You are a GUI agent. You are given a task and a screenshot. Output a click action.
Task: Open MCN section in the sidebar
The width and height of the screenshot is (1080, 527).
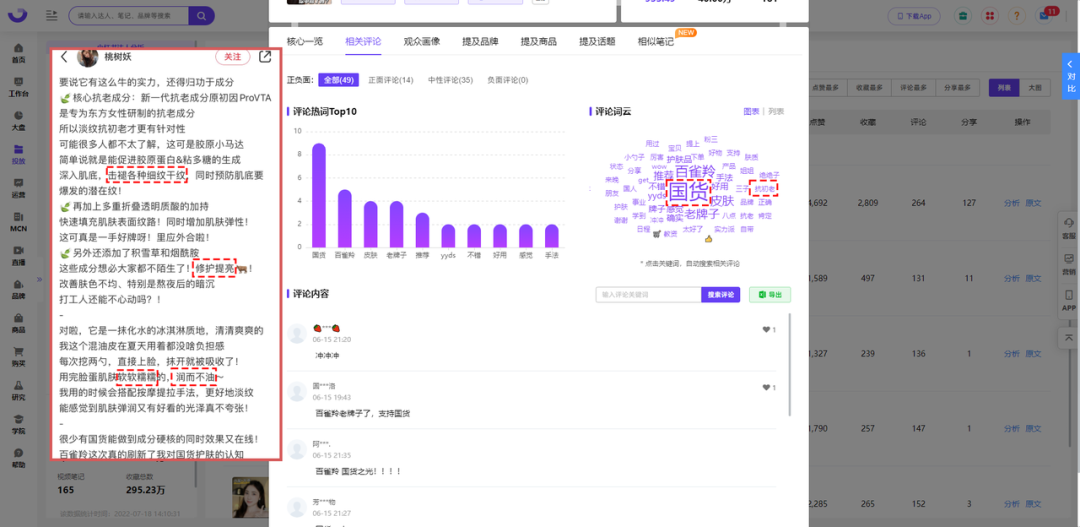[x=19, y=222]
